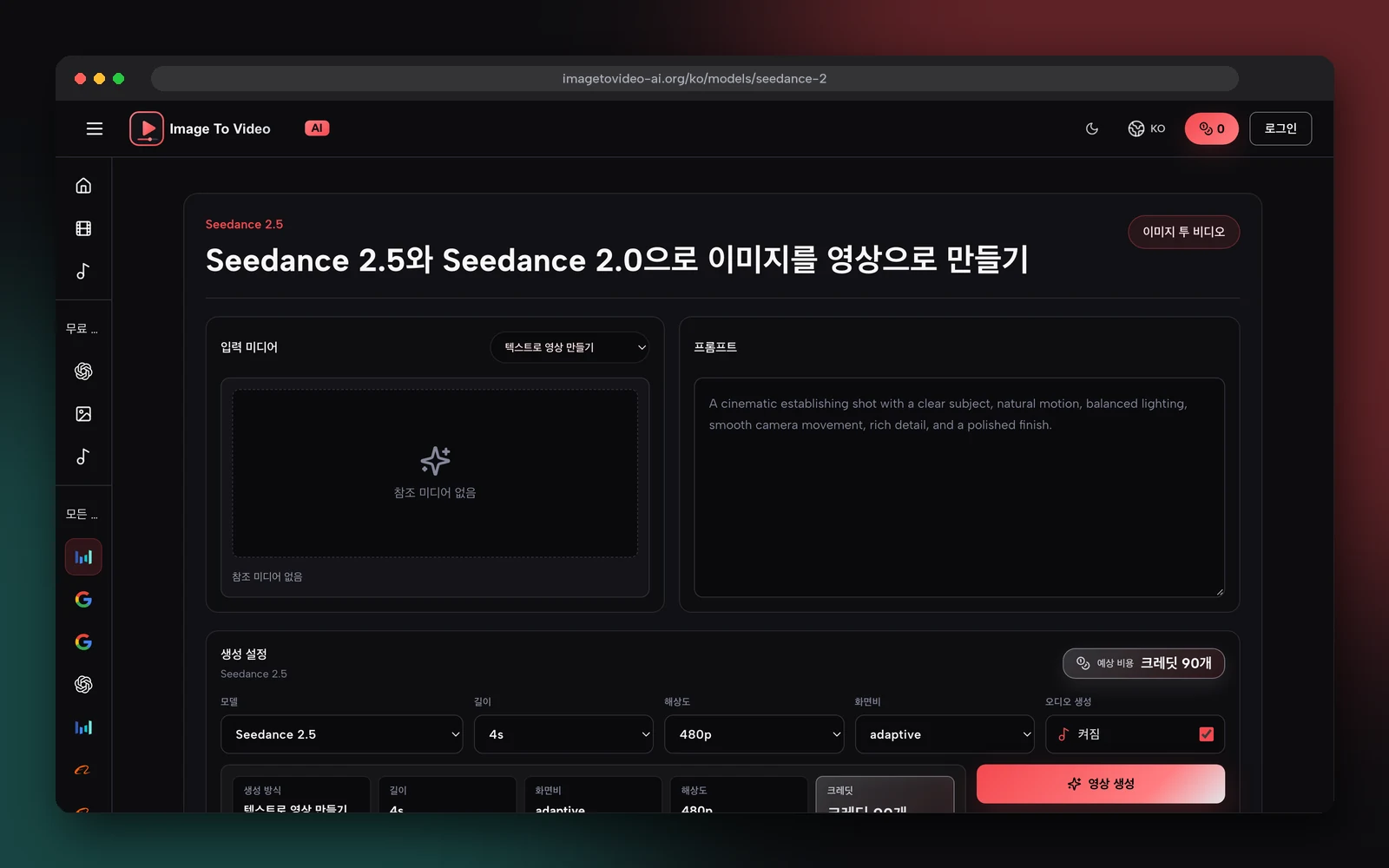
Task: Click the 이미지 투 비디오 pill button
Action: (x=1183, y=232)
